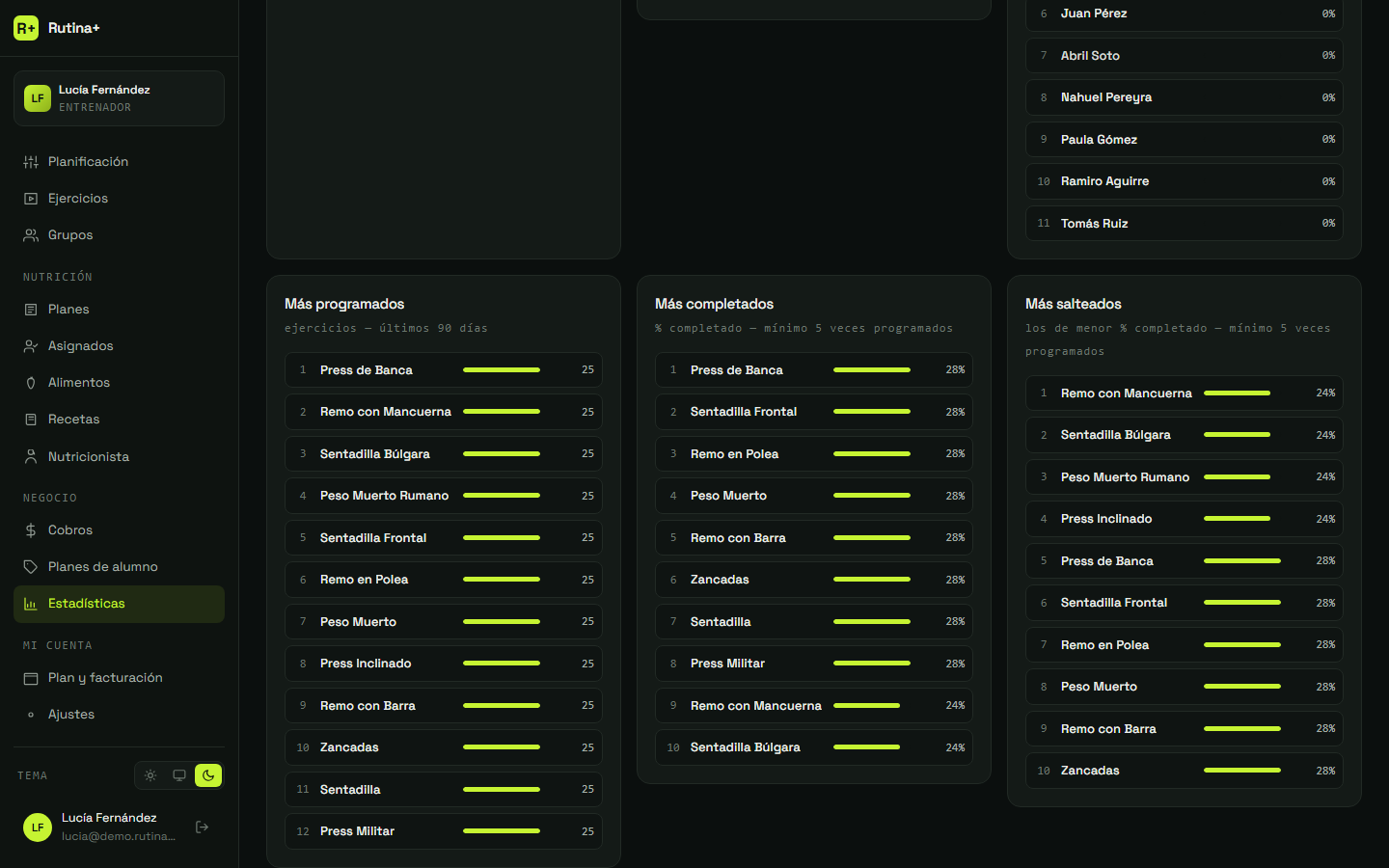Image resolution: width=1389 pixels, height=868 pixels.
Task: Switch to the system theme
Action: pos(179,775)
